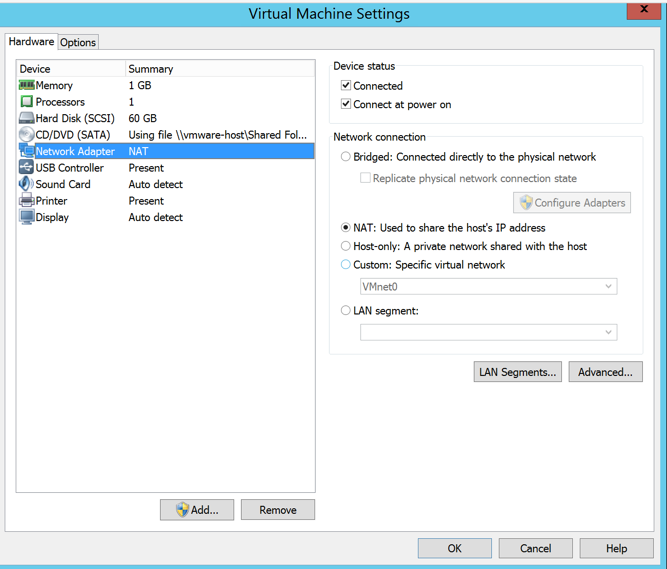Click the Cancel button

coord(536,548)
